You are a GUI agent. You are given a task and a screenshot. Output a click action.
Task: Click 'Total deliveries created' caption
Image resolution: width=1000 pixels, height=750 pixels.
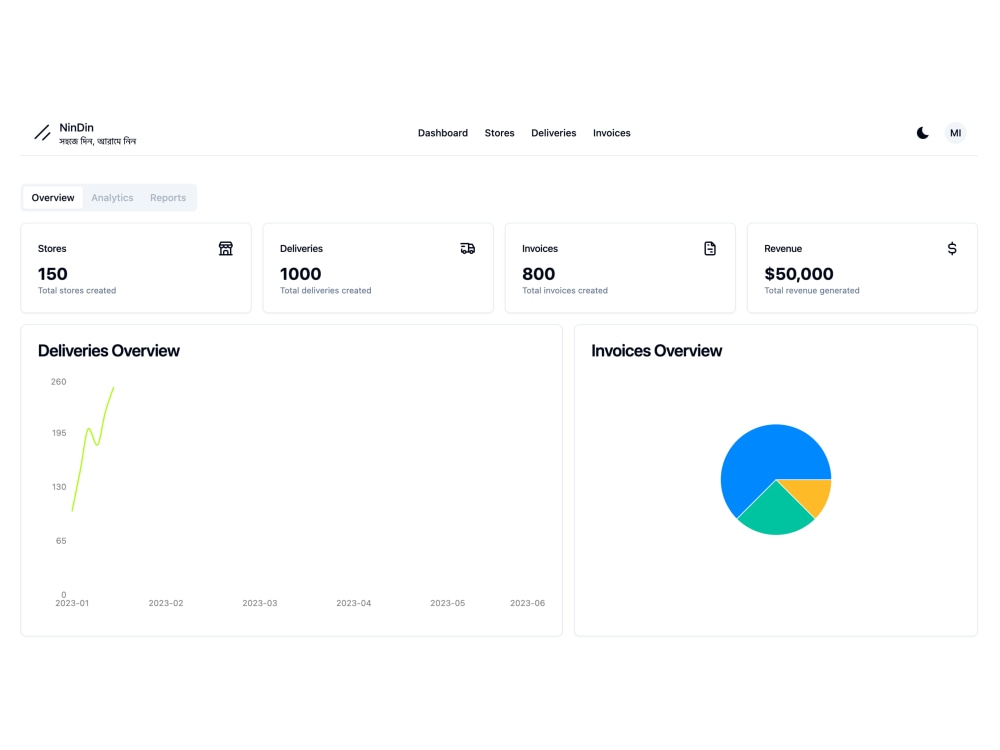coord(325,290)
